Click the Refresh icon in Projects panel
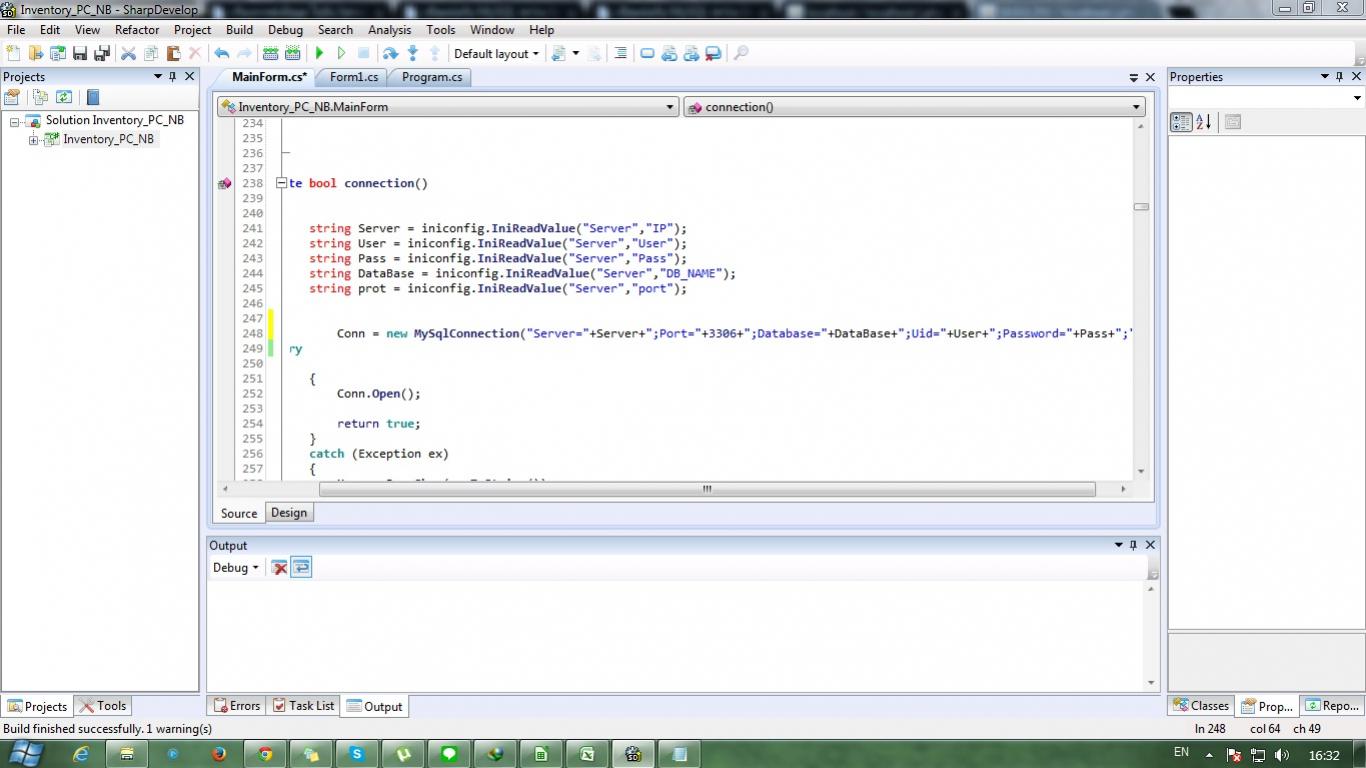The width and height of the screenshot is (1366, 768). point(64,97)
